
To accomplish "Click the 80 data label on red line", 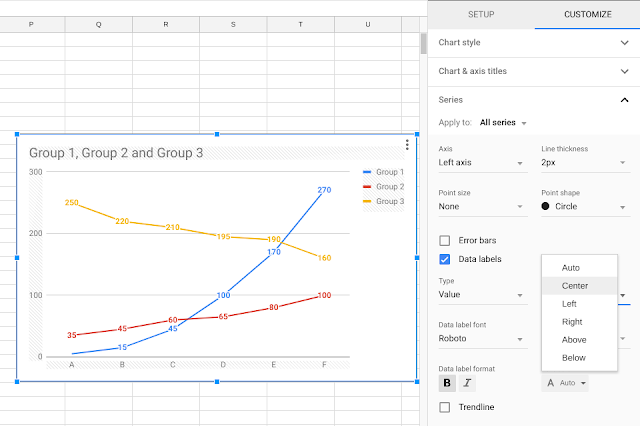I will point(273,307).
